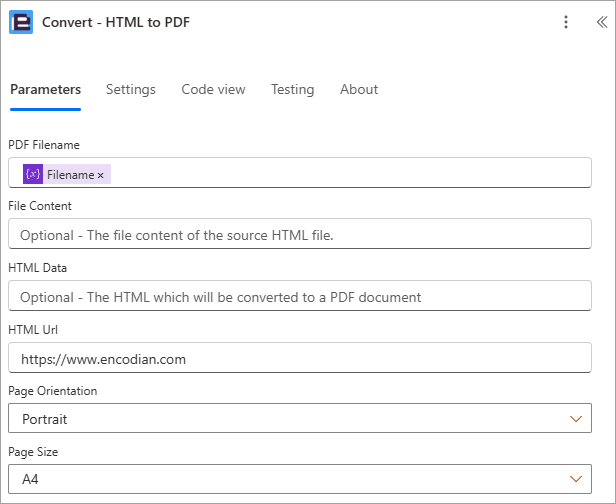Click the A4 page size combo box

click(x=300, y=479)
